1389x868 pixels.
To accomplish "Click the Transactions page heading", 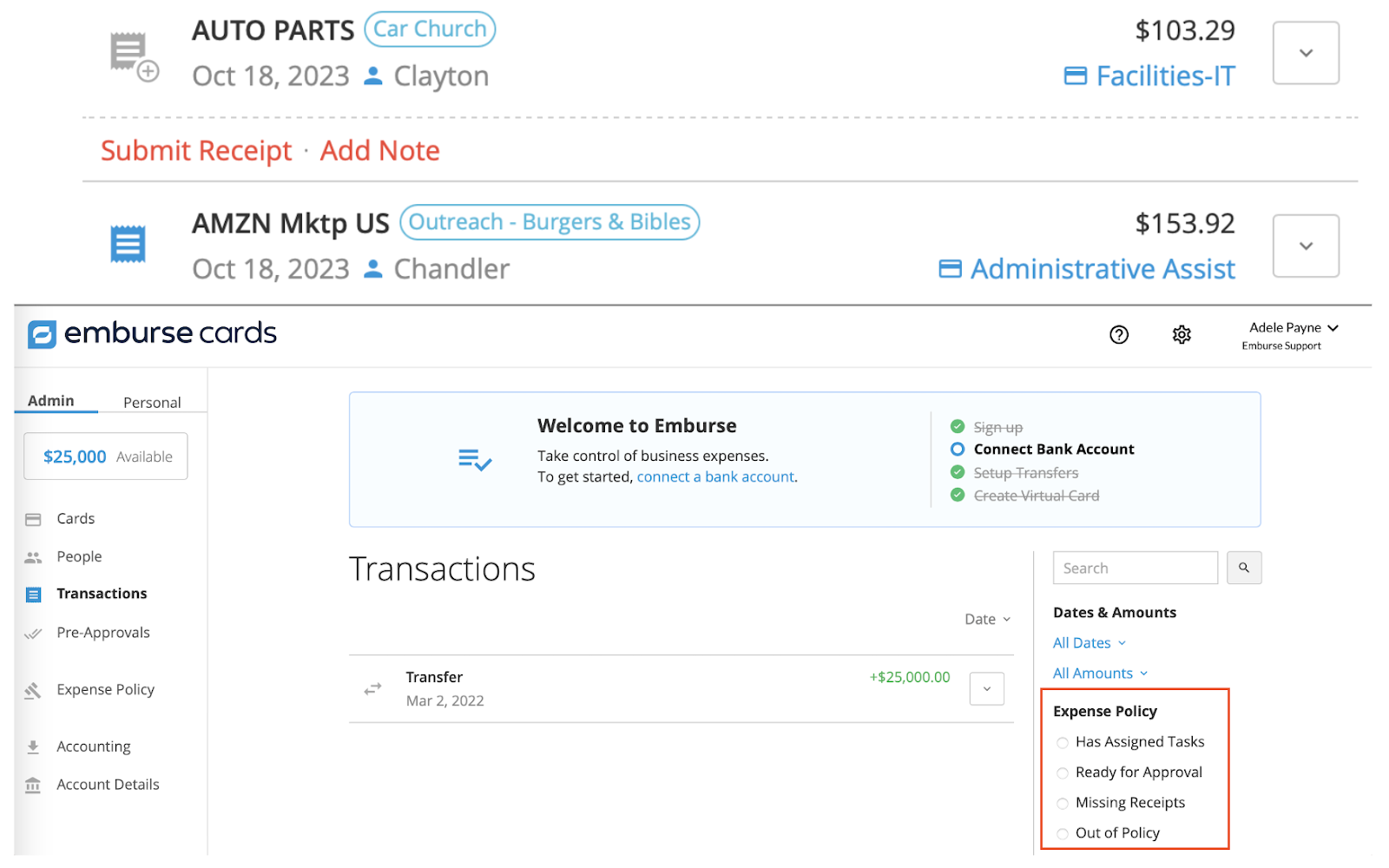I will pos(442,569).
